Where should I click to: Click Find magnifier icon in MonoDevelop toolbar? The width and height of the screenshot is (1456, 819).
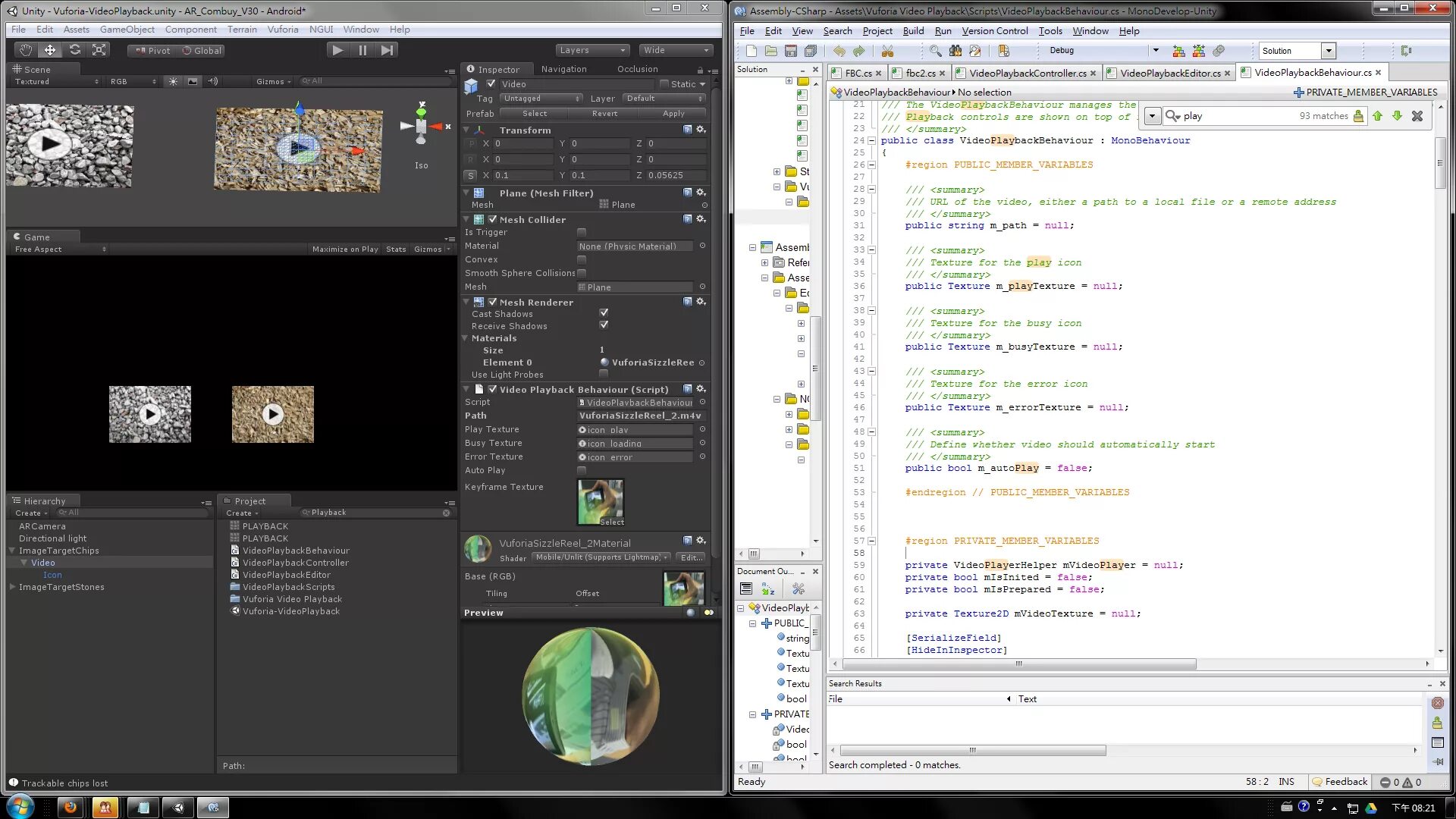coord(935,51)
